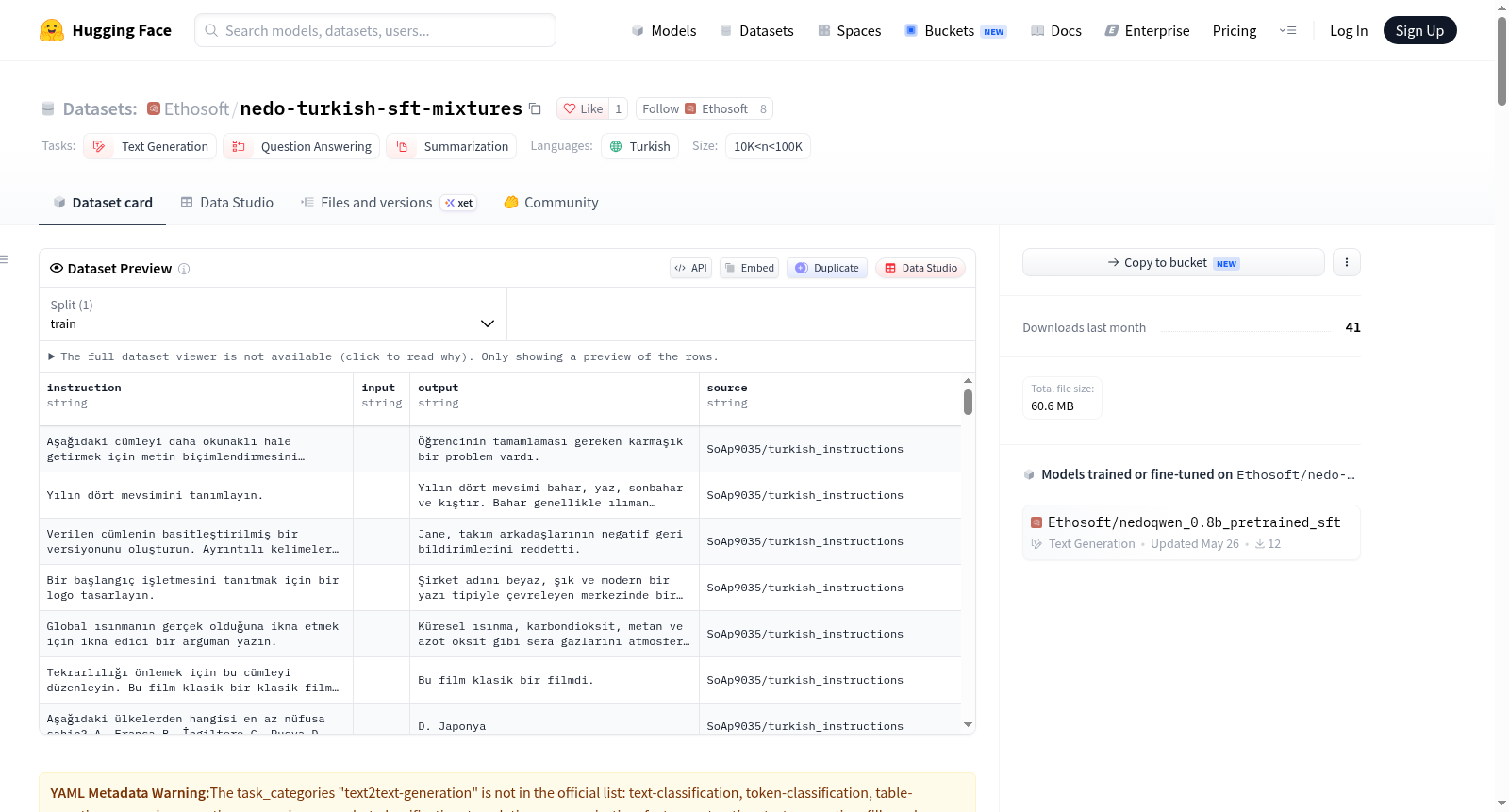Click the Question Answering task icon
The image size is (1509, 812).
coord(239,146)
